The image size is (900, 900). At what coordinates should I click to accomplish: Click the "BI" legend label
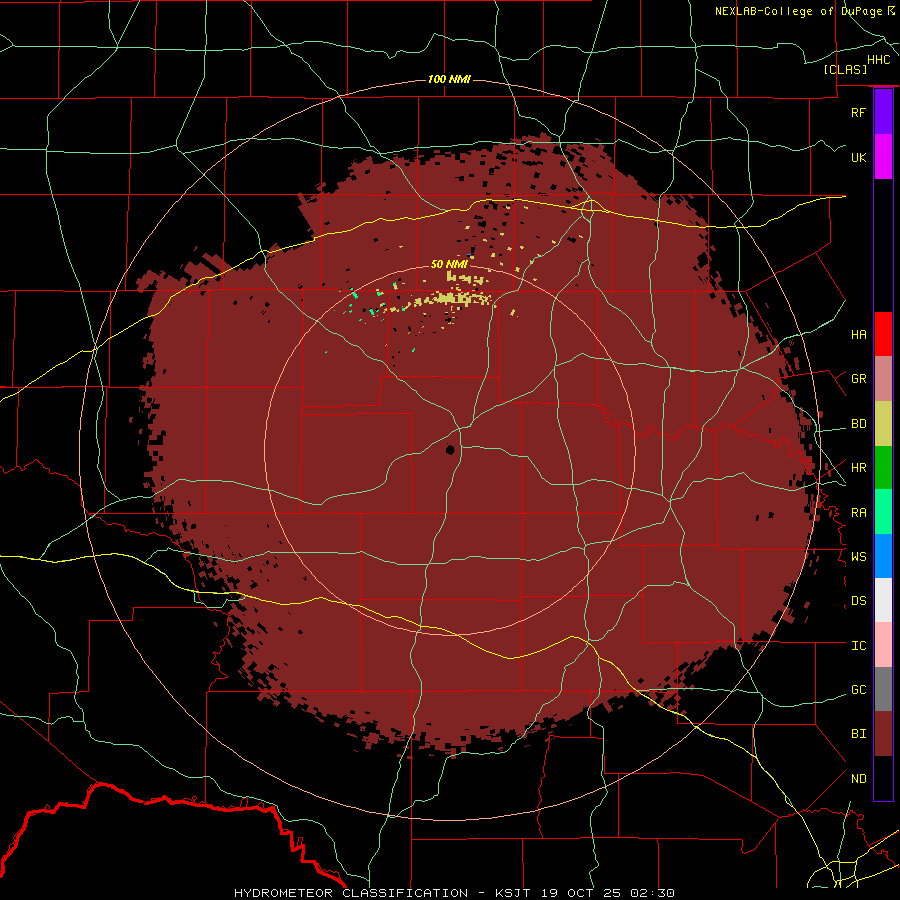pos(858,734)
